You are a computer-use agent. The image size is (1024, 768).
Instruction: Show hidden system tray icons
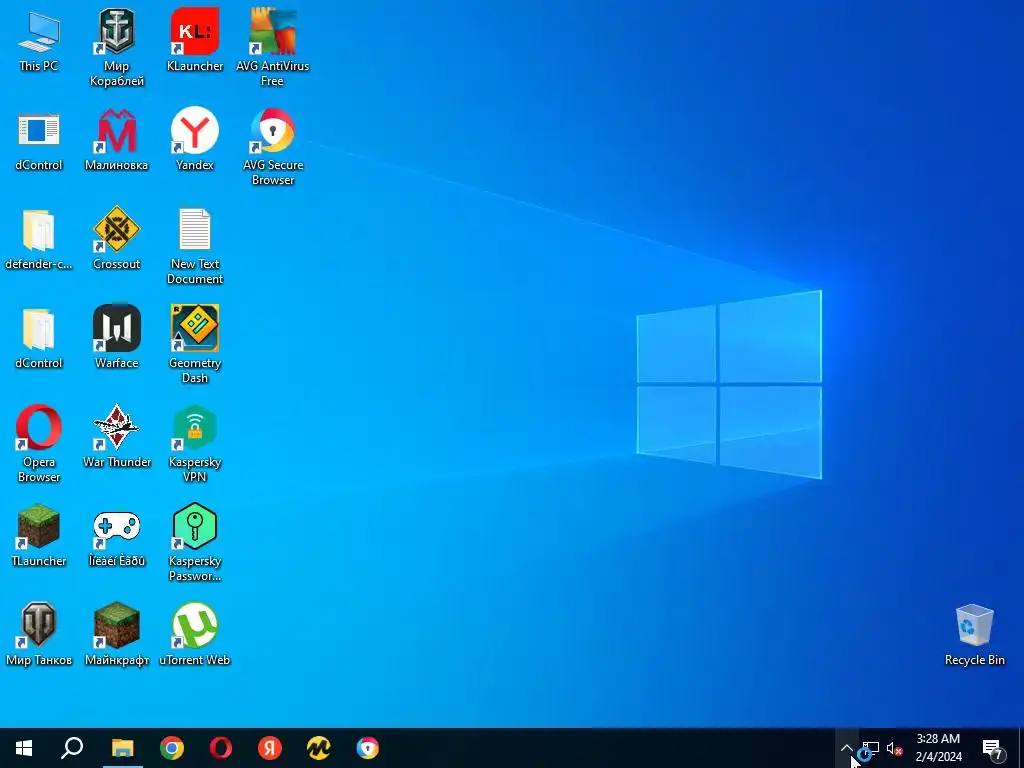pyautogui.click(x=846, y=748)
